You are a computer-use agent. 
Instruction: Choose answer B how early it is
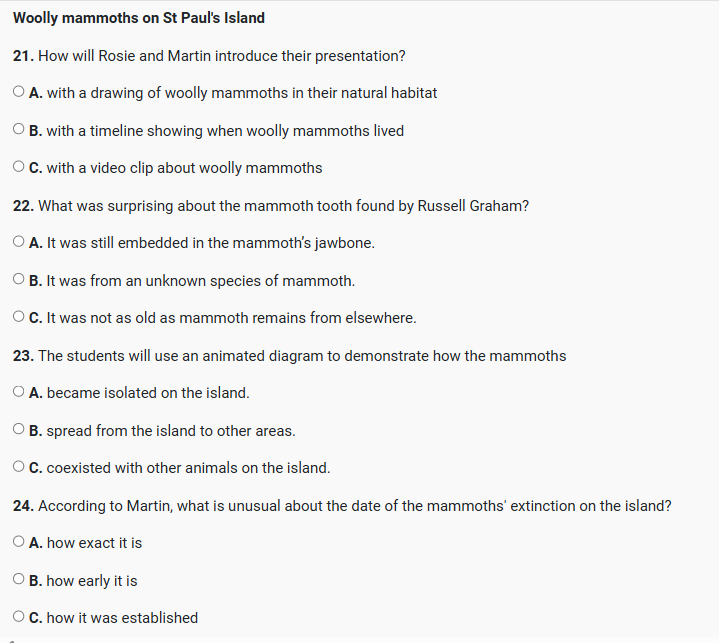pyautogui.click(x=20, y=581)
